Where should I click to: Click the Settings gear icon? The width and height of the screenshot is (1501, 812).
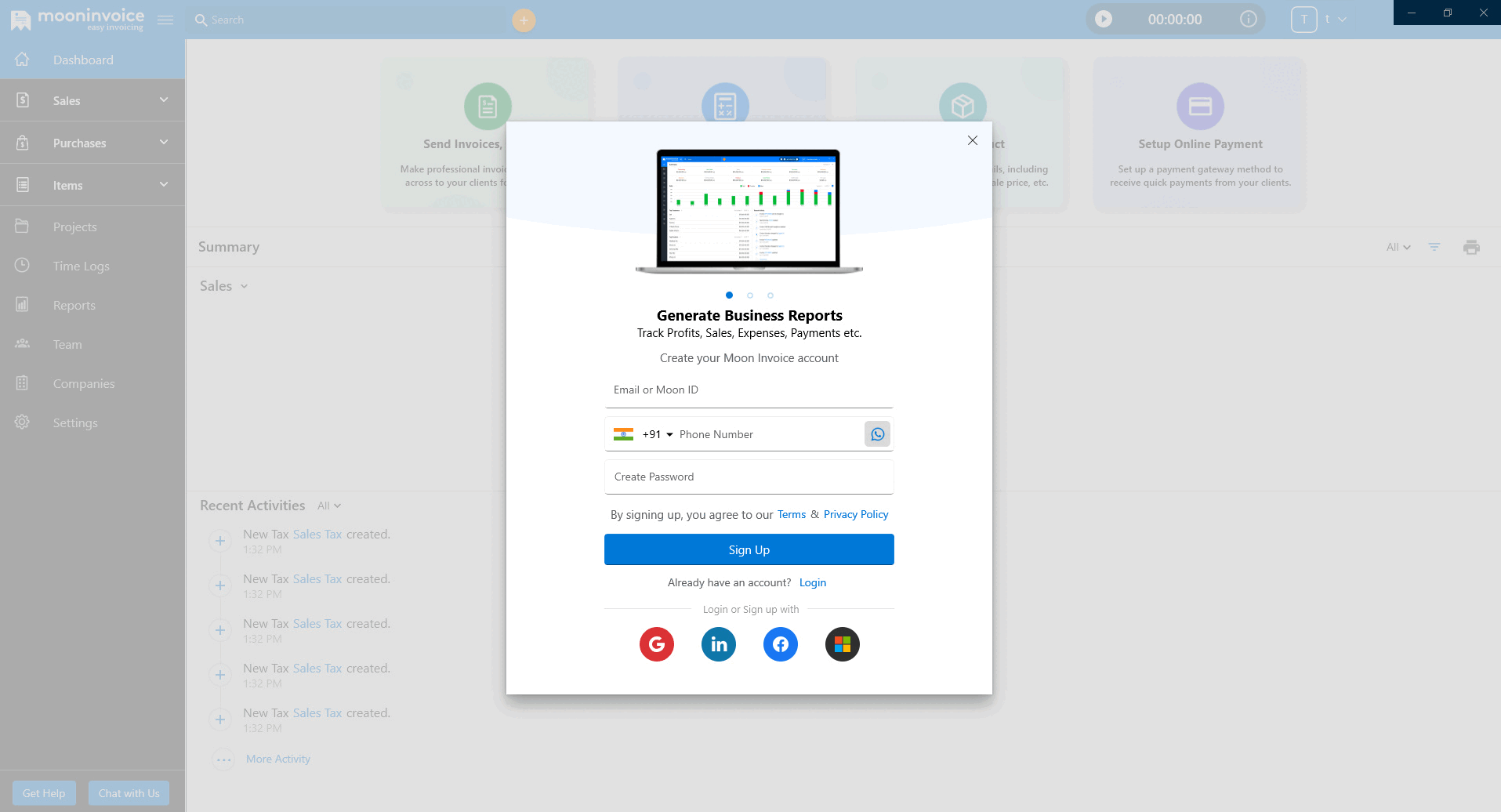(22, 422)
